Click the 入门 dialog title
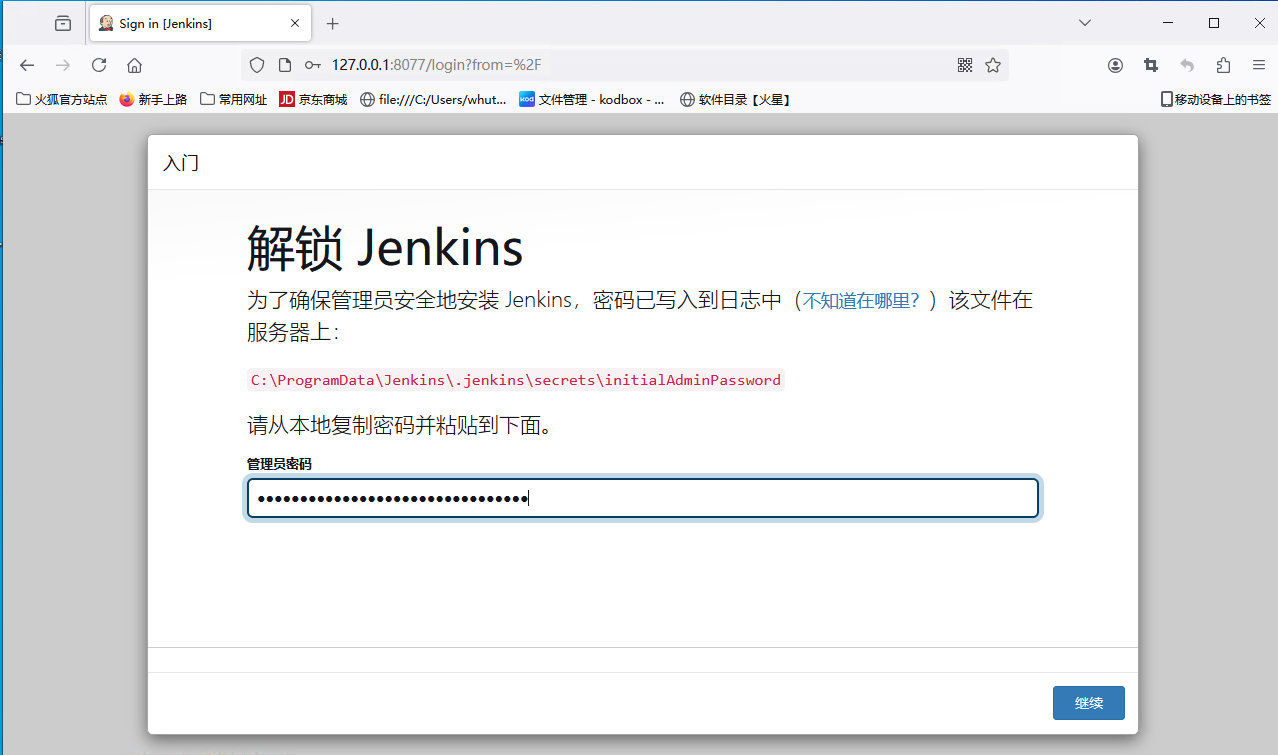1278x755 pixels. [181, 163]
